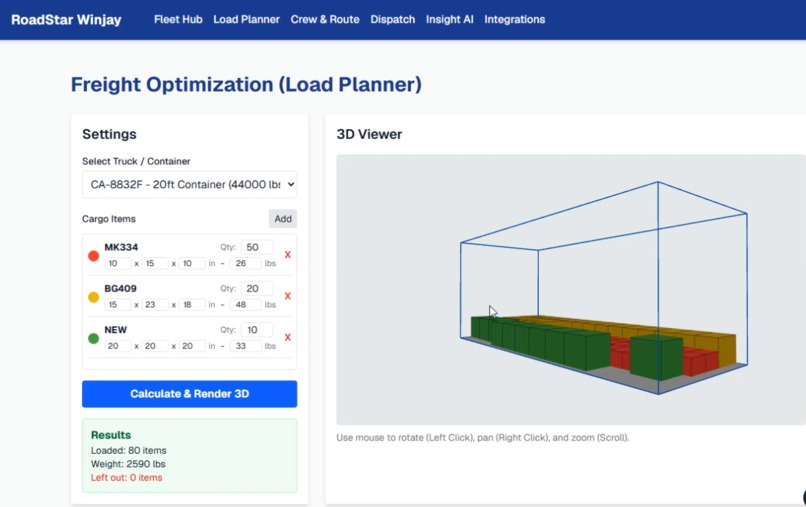Viewport: 806px width, 507px height.
Task: Edit the NEW item quantity field
Action: click(257, 330)
